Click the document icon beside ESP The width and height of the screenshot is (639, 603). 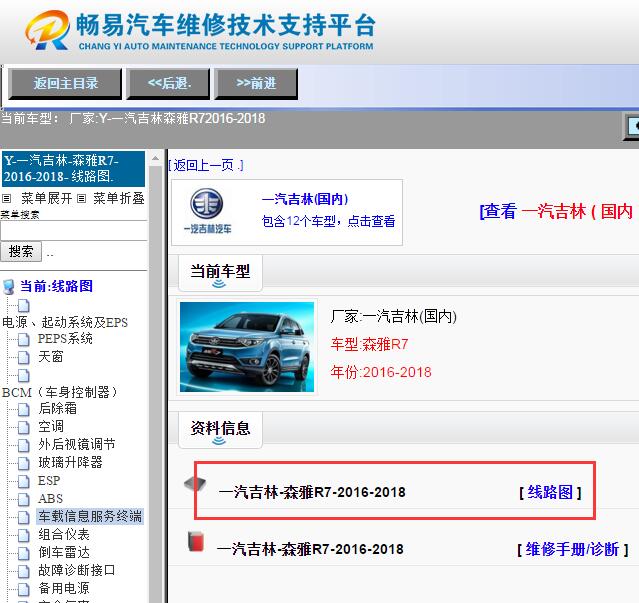point(24,481)
